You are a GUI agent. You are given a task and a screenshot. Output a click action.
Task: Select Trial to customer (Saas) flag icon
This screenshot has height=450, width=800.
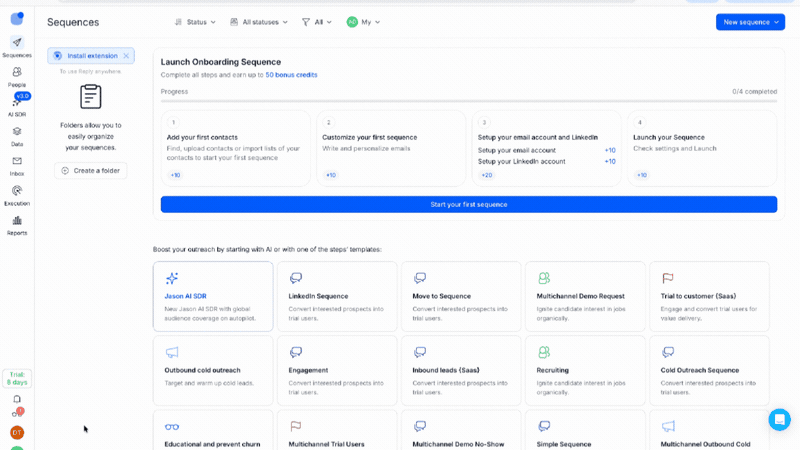[668, 278]
